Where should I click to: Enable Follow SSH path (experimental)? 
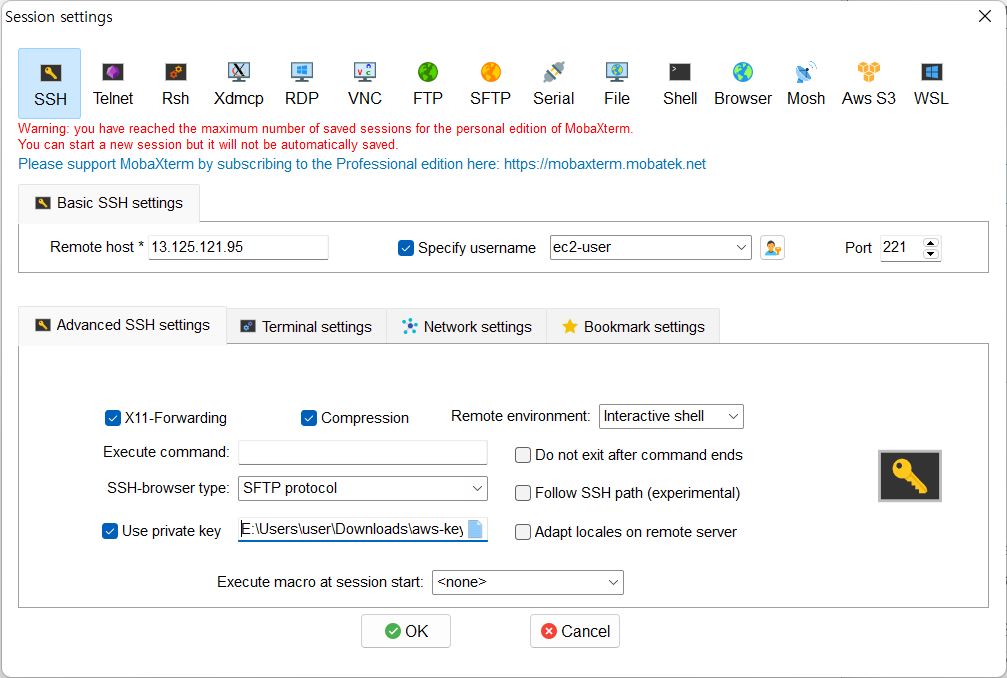coord(523,493)
